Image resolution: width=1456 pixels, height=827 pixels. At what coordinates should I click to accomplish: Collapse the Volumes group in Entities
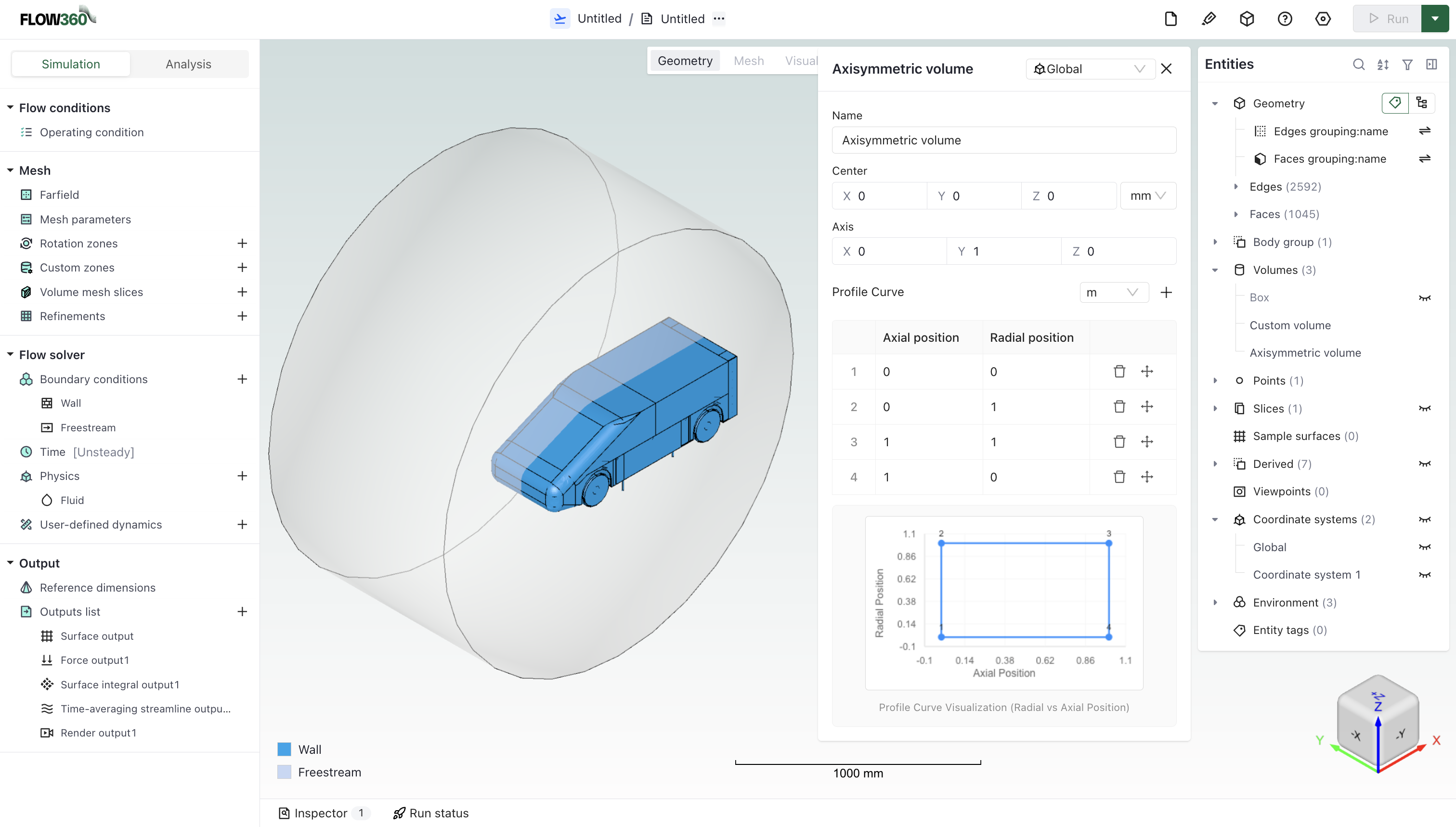(1215, 270)
